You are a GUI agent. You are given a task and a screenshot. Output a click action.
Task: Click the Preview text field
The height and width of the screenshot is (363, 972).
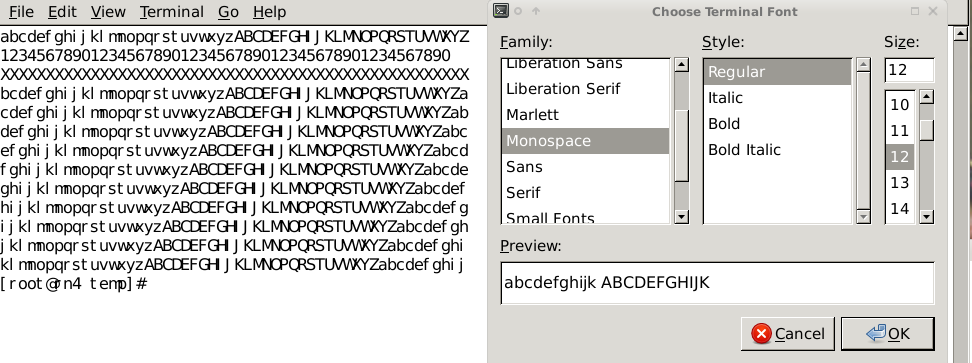click(717, 283)
